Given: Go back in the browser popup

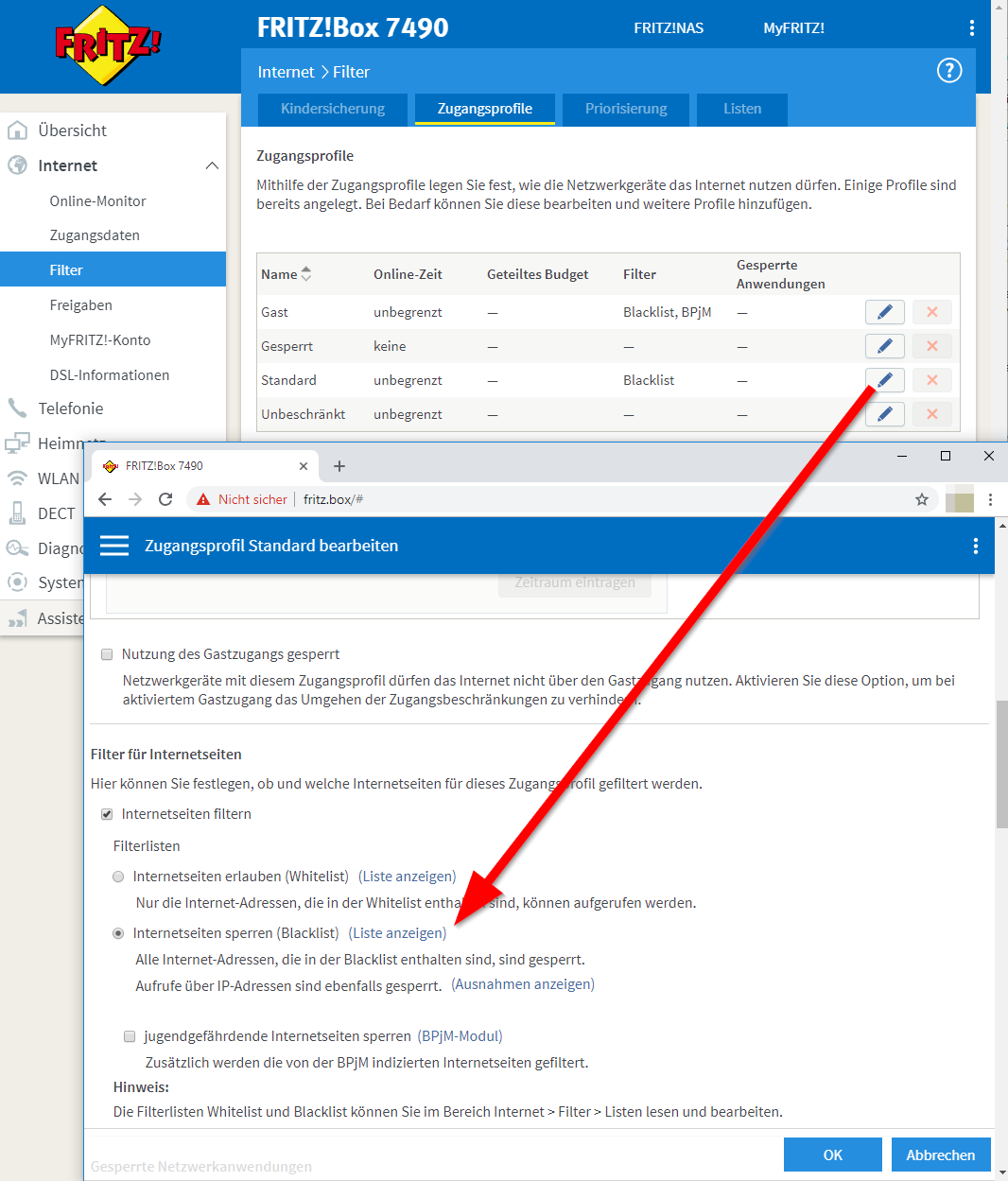Looking at the screenshot, I should (x=105, y=499).
